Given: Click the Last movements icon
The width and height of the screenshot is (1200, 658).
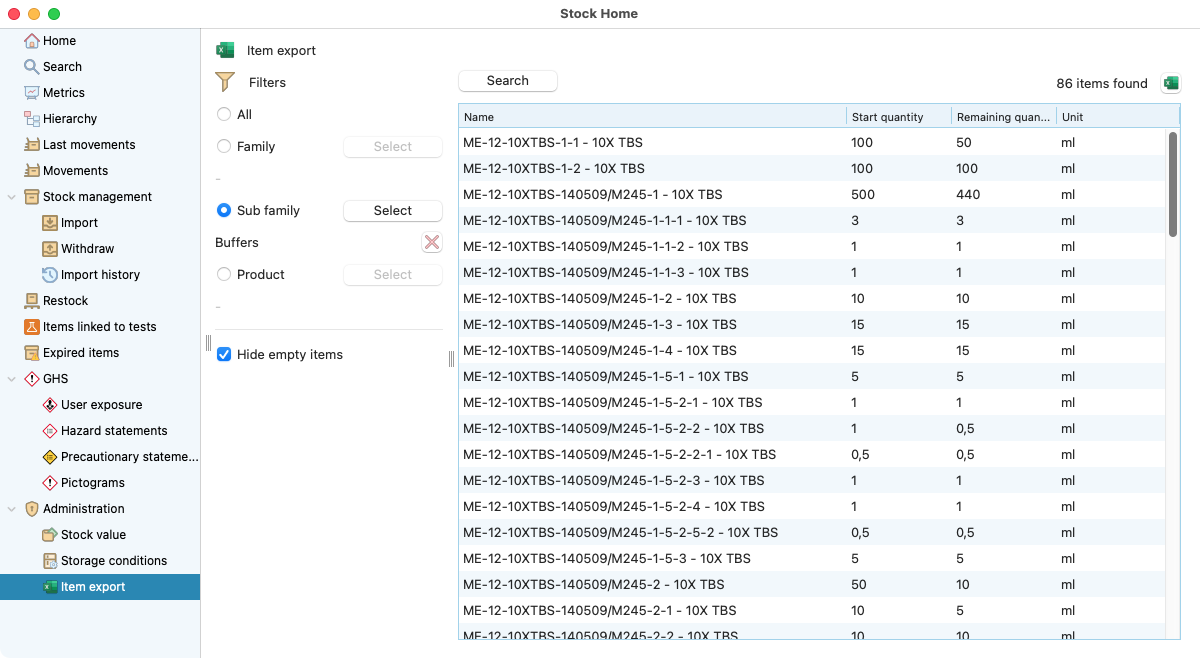Looking at the screenshot, I should (32, 145).
